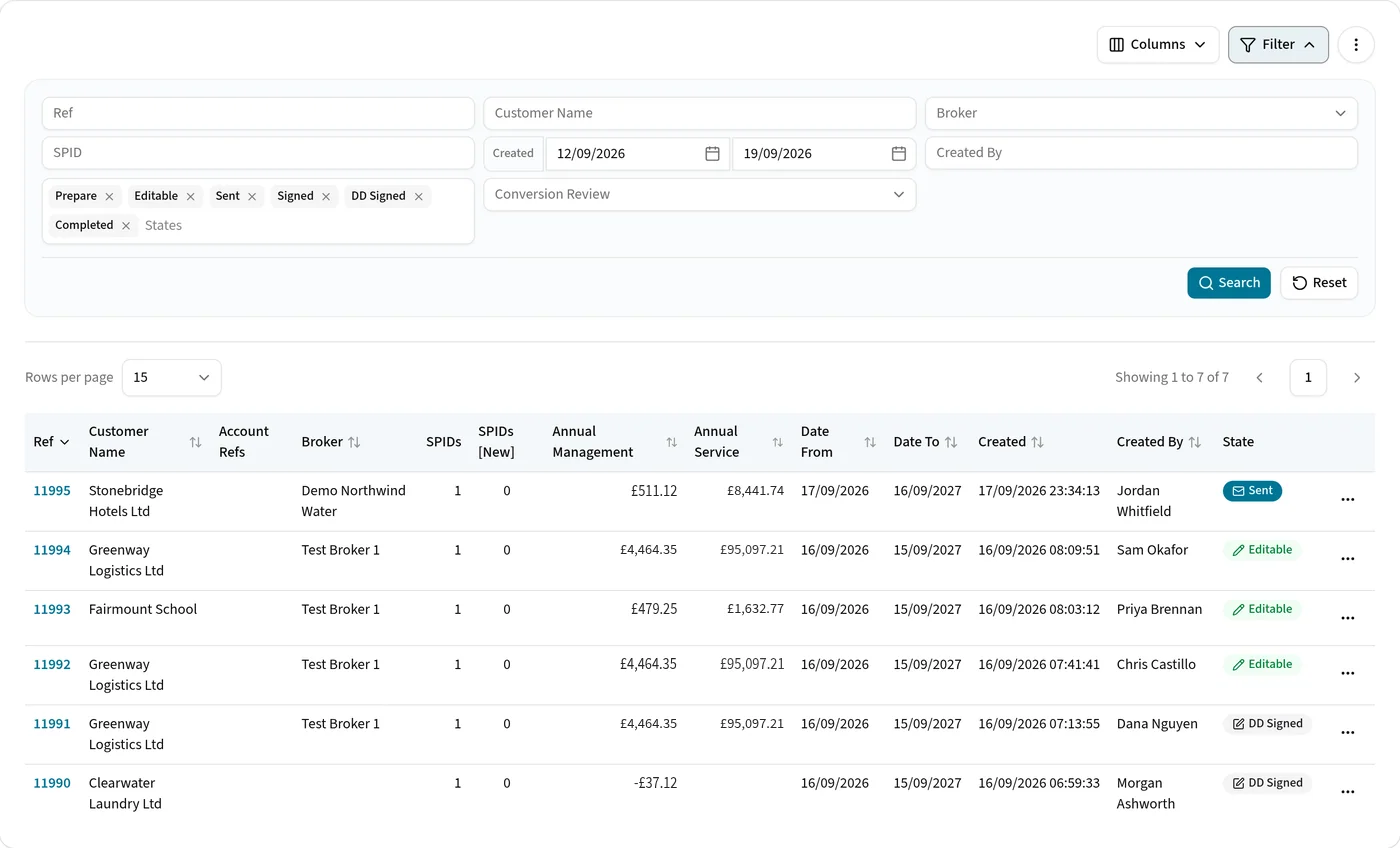1400x848 pixels.
Task: Click Morgan Ashworth created-by cell
Action: pyautogui.click(x=1146, y=793)
